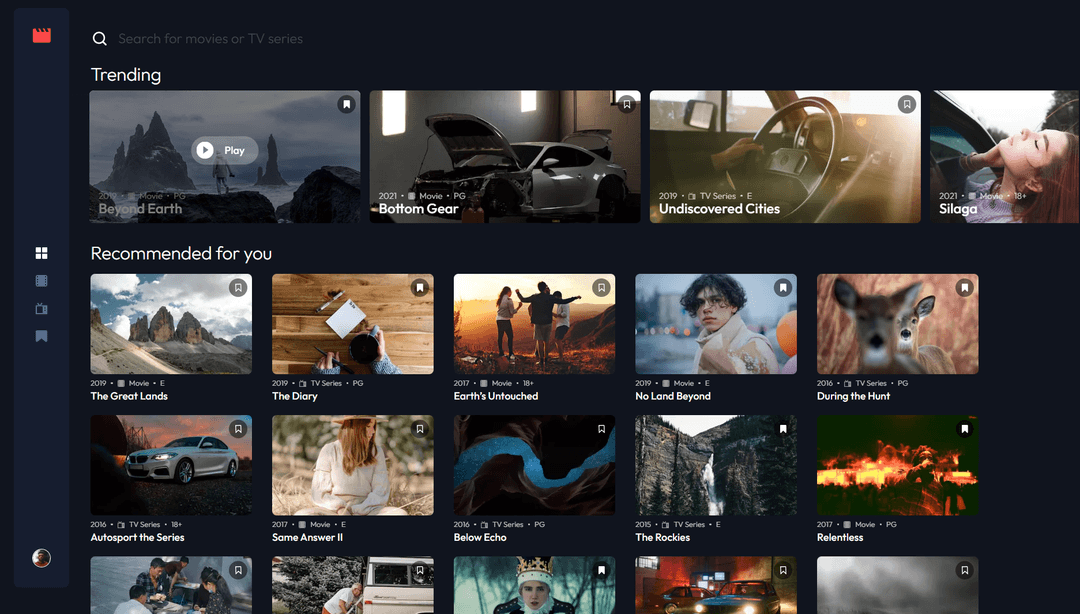Open the user profile avatar
The image size is (1080, 614).
point(41,557)
